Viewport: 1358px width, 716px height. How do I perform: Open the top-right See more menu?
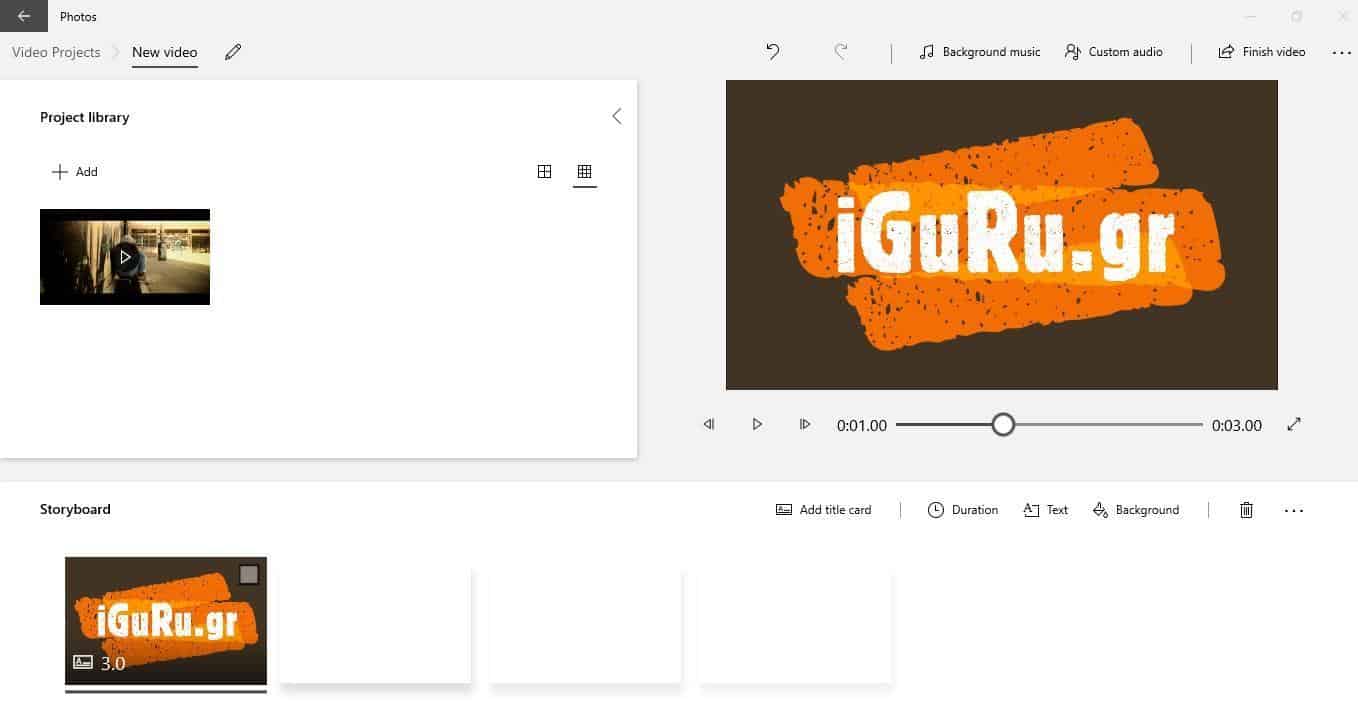point(1342,53)
